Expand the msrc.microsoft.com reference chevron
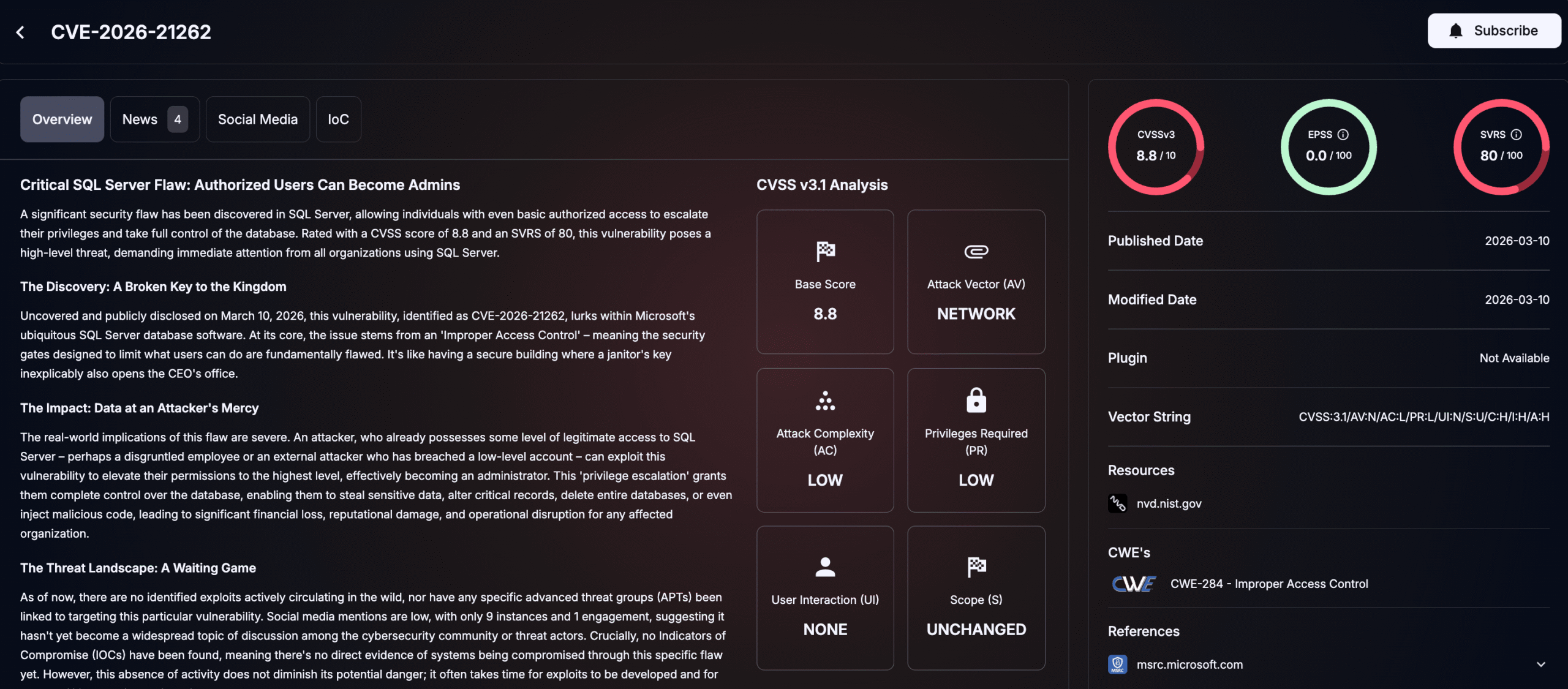 (1540, 665)
